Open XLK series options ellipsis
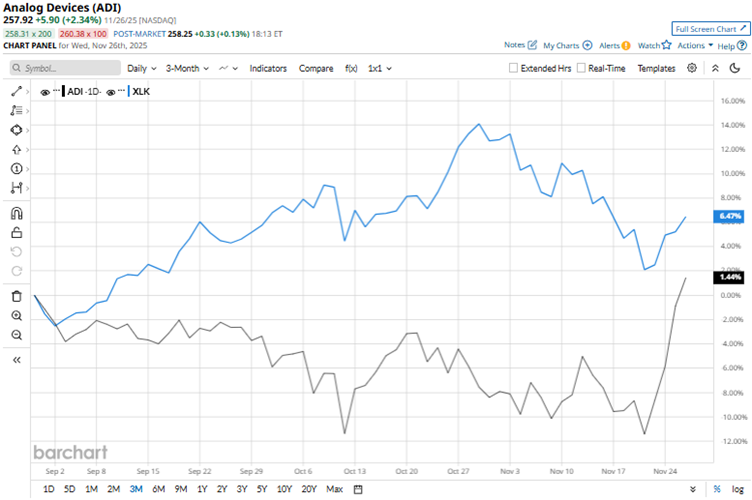752x500 pixels. [121, 90]
